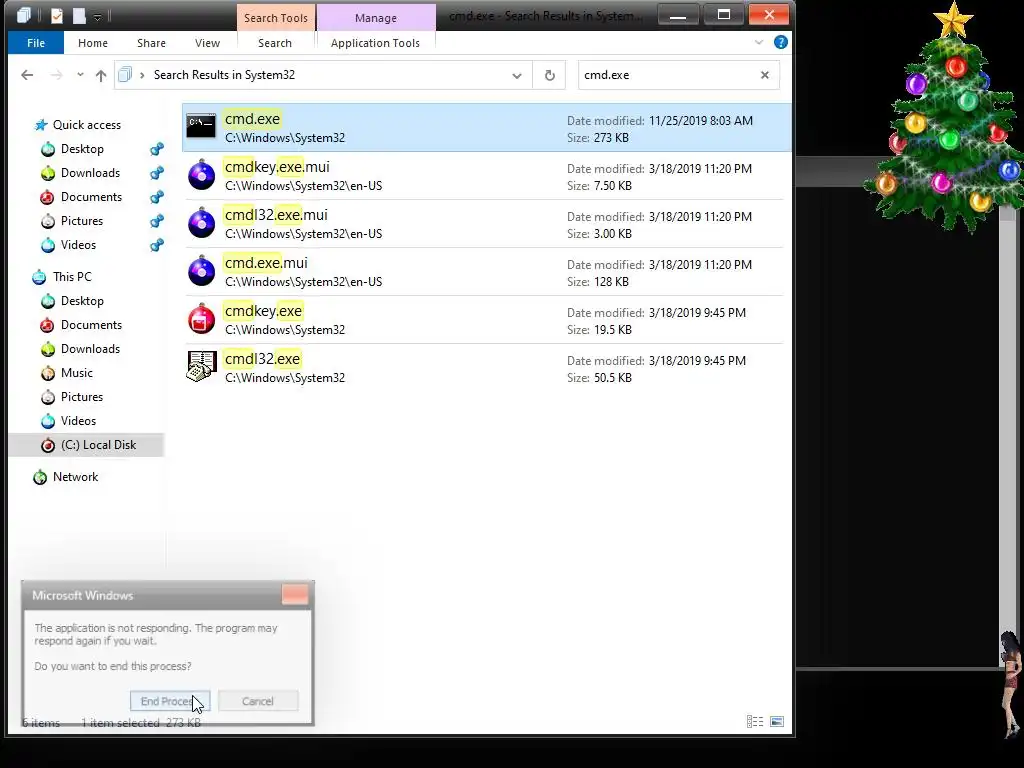
Task: Click the pin icon beside Quick access Pictures
Action: pos(157,221)
